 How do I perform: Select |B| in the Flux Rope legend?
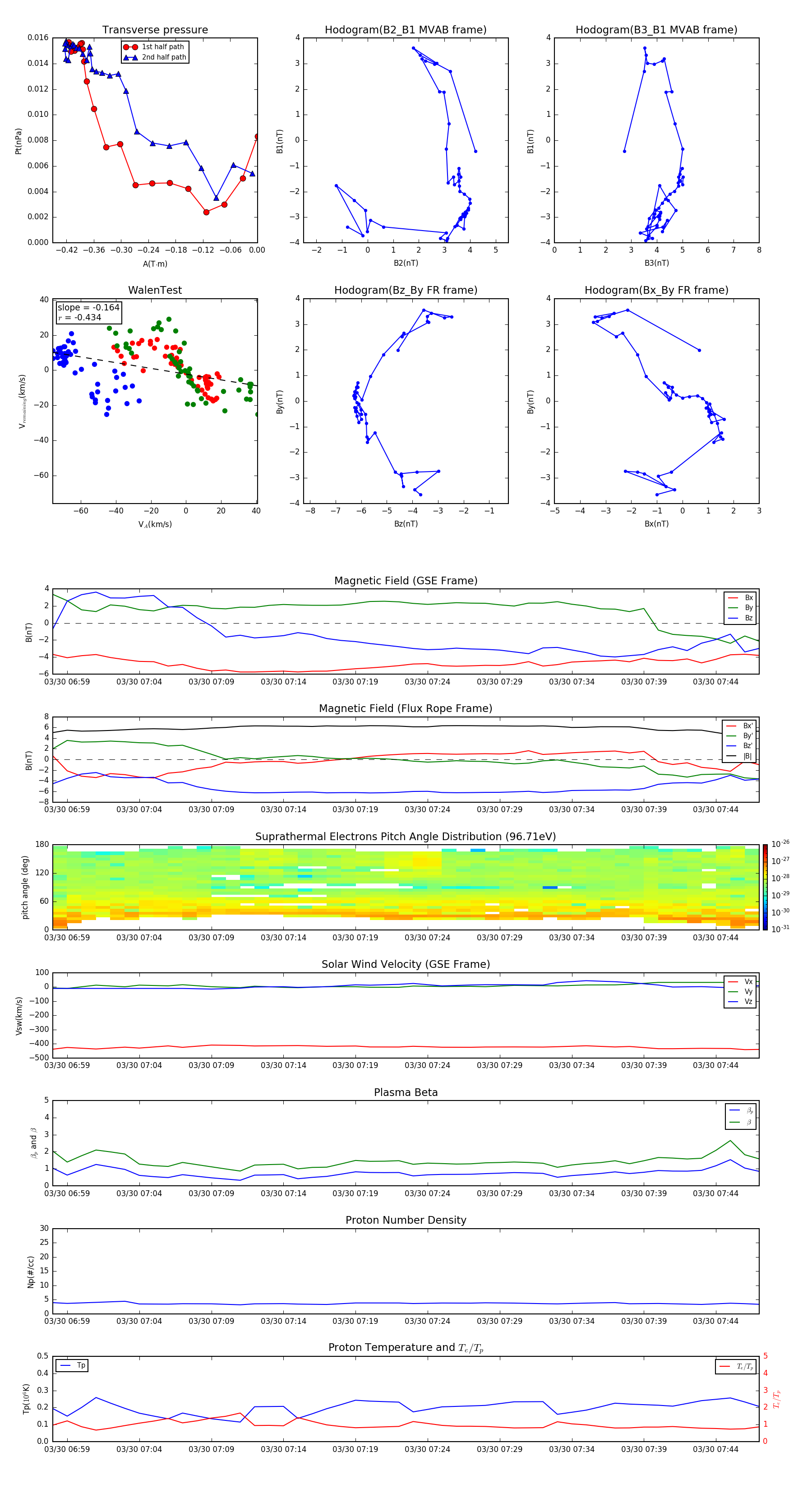[x=740, y=756]
